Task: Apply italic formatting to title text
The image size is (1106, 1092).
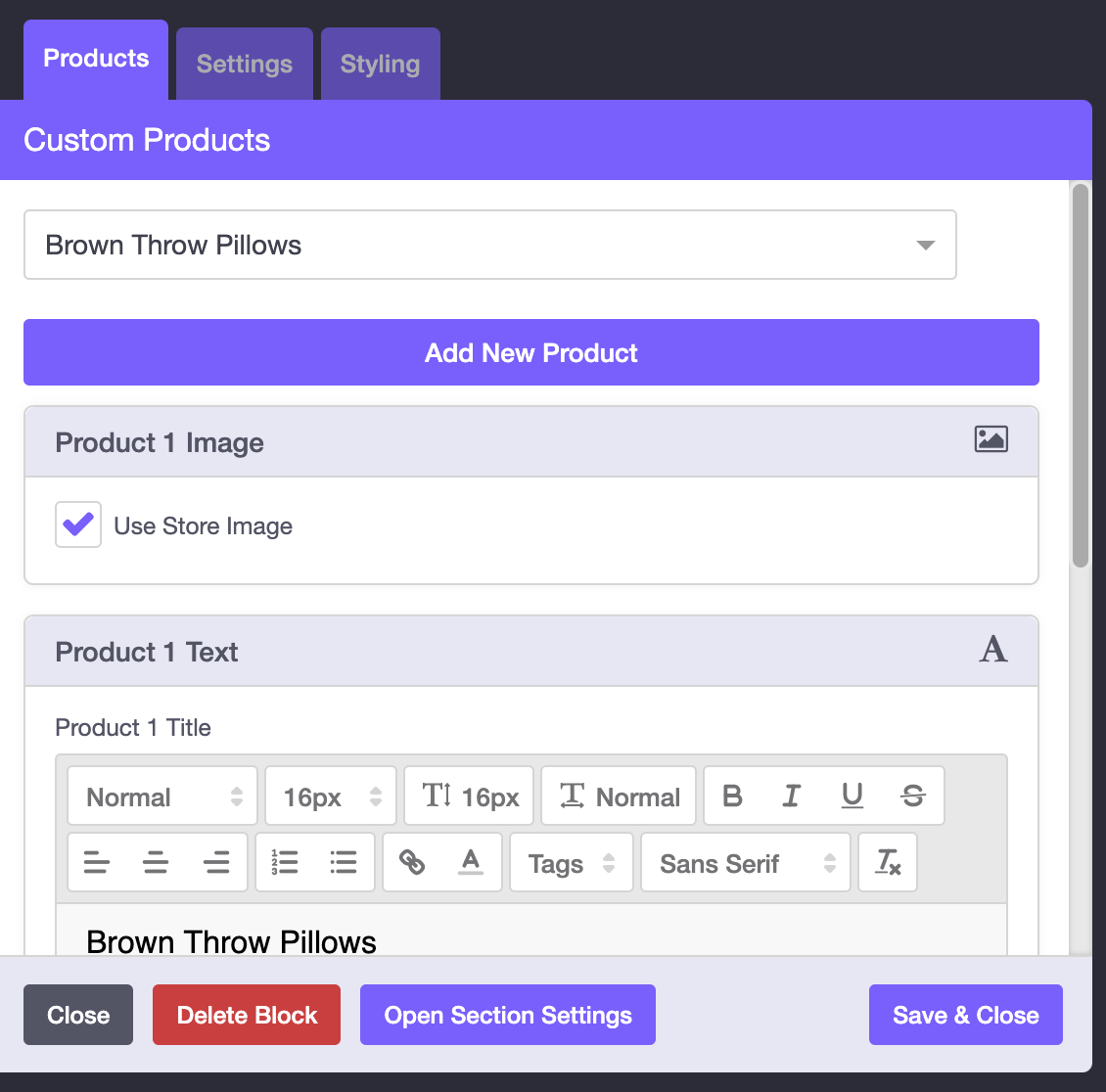Action: tap(792, 796)
